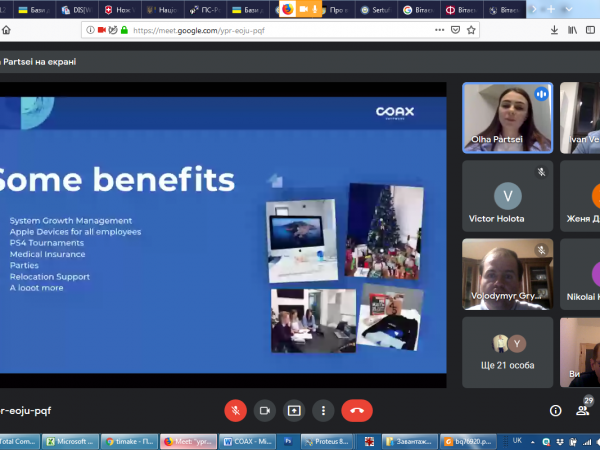
Task: Select Olha Partsel's video tile
Action: point(507,116)
